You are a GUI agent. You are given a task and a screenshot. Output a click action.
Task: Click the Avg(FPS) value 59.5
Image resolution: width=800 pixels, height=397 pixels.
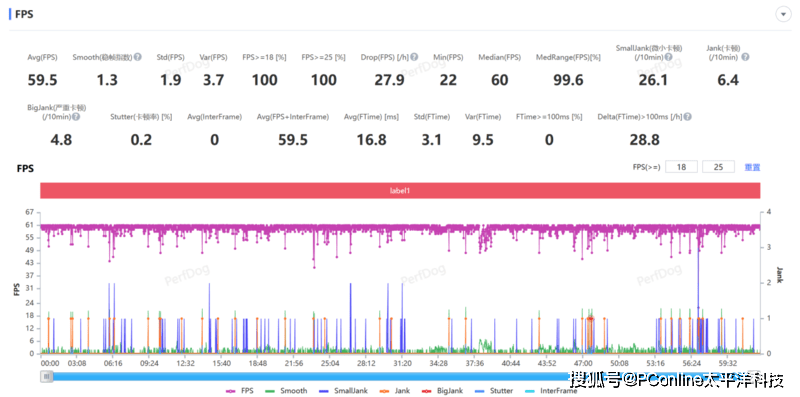point(42,80)
